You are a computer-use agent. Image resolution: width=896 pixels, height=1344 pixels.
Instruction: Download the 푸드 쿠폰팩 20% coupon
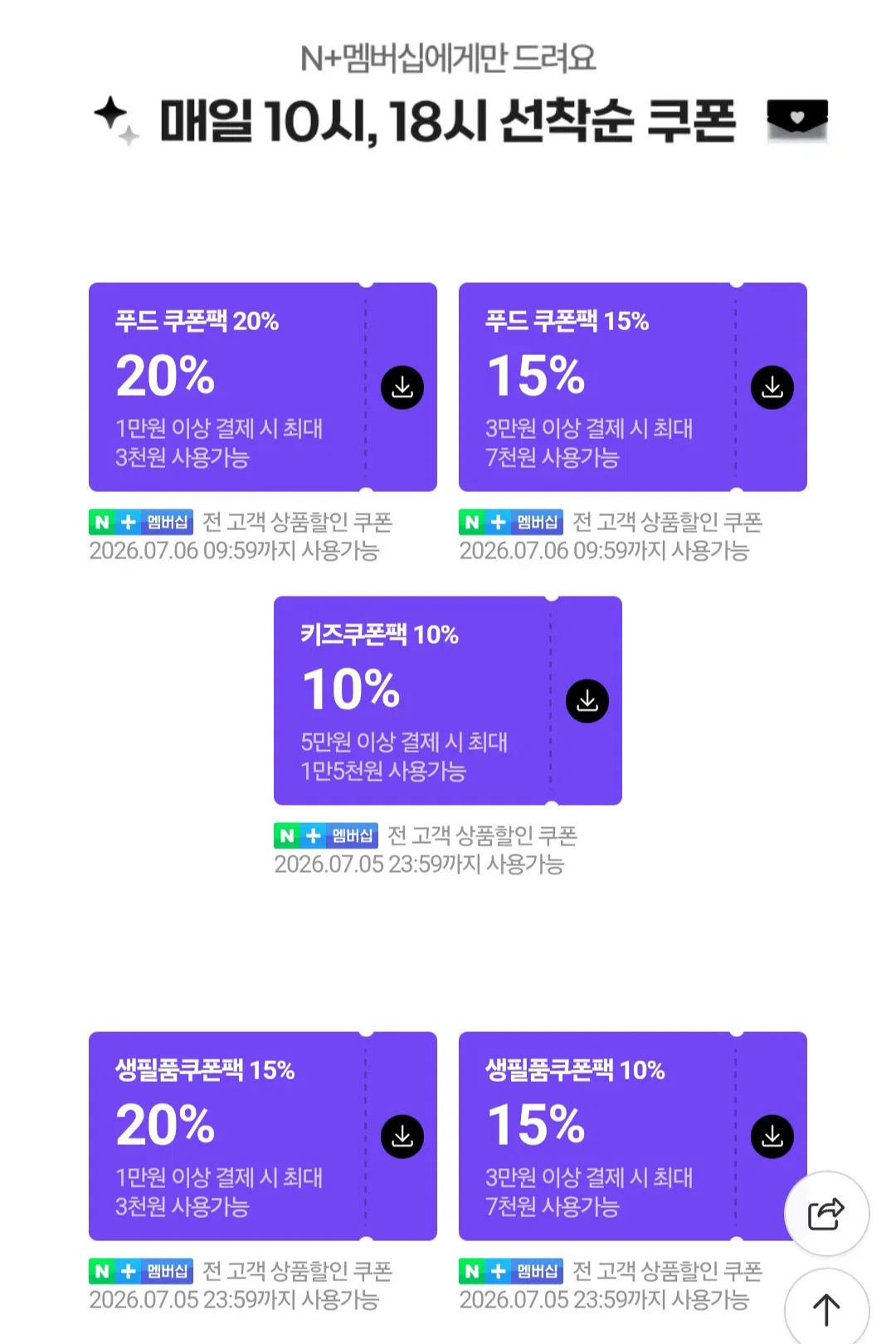pos(402,387)
